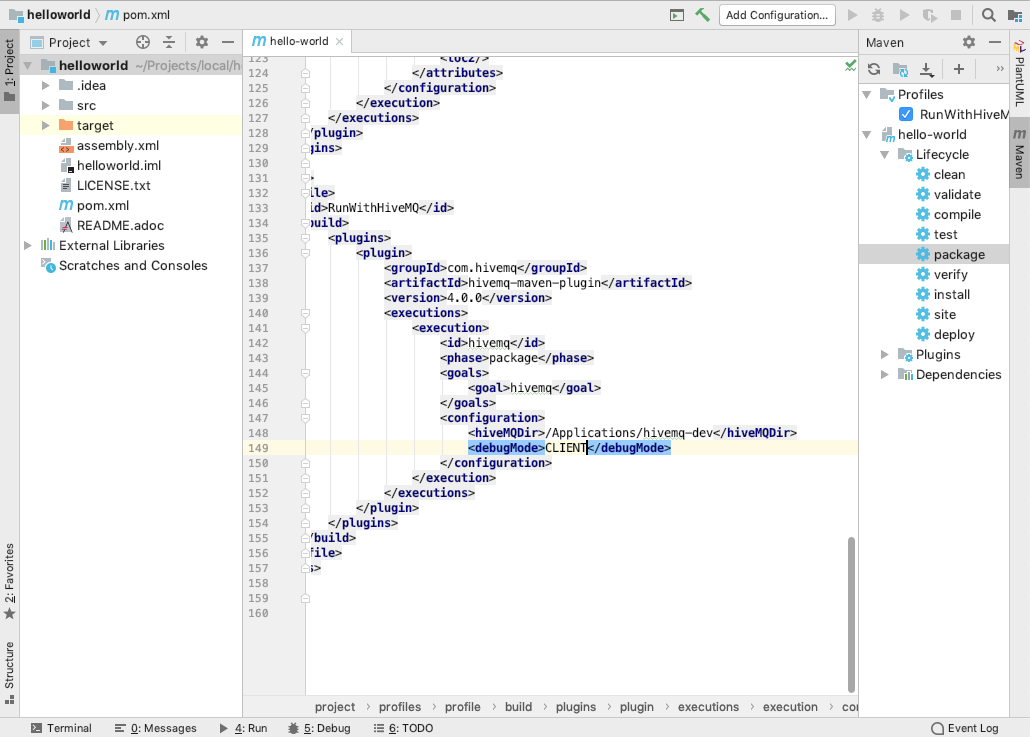Viewport: 1030px width, 737px height.
Task: Click the collapse all icon in Project panel
Action: pyautogui.click(x=169, y=43)
